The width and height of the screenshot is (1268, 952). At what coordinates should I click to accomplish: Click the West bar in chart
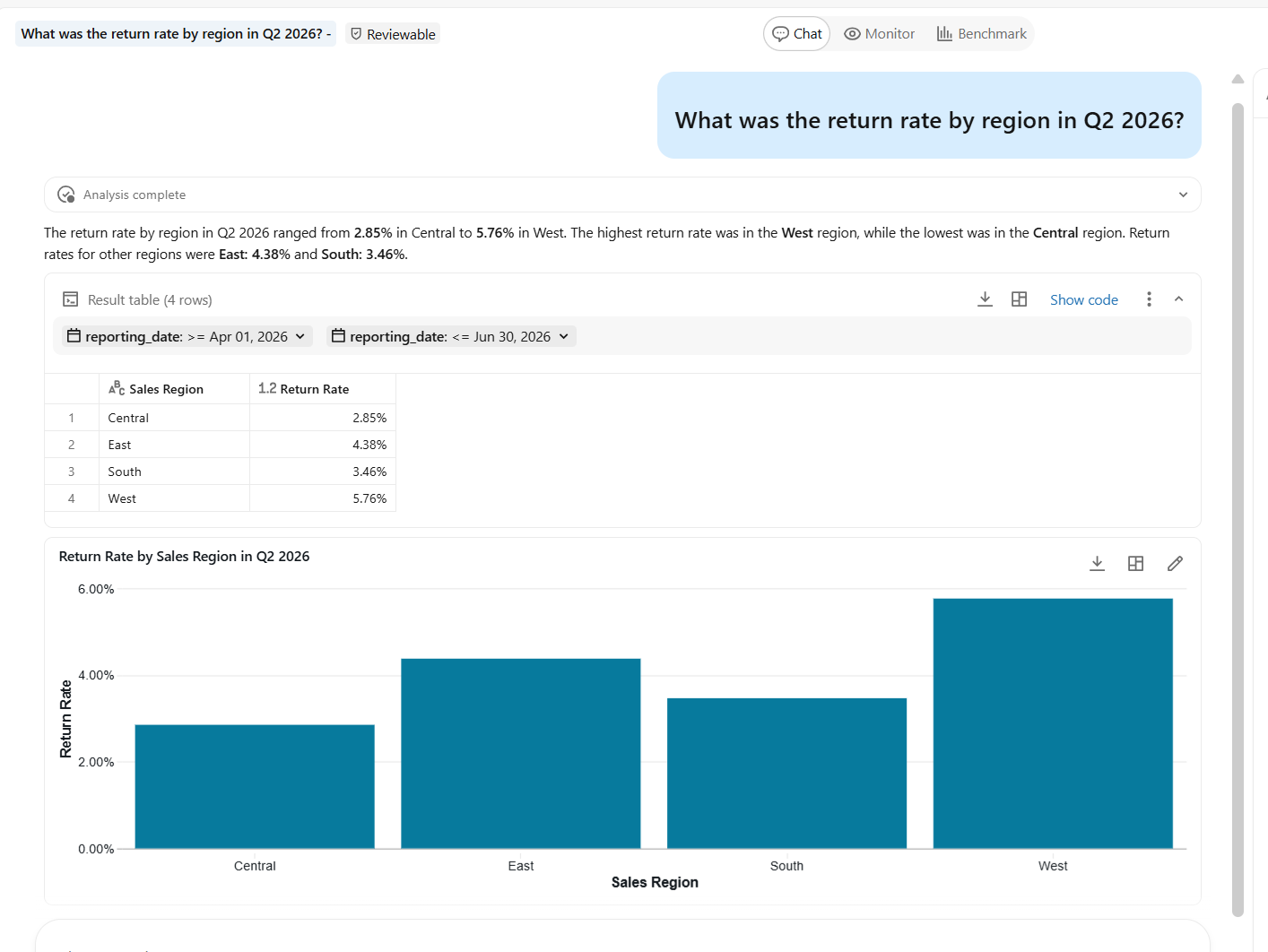[1053, 723]
